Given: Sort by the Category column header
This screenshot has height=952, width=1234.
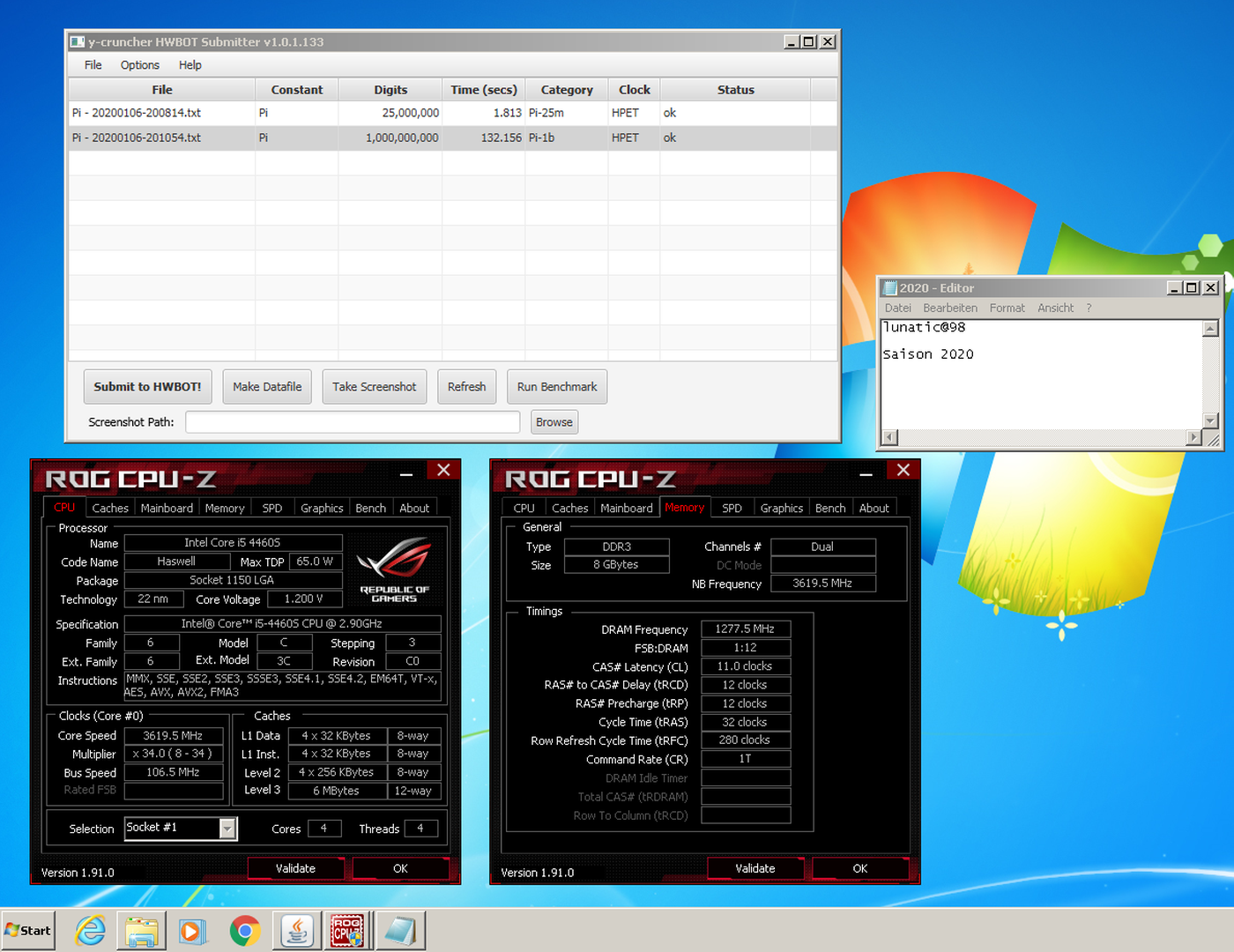Looking at the screenshot, I should 567,90.
